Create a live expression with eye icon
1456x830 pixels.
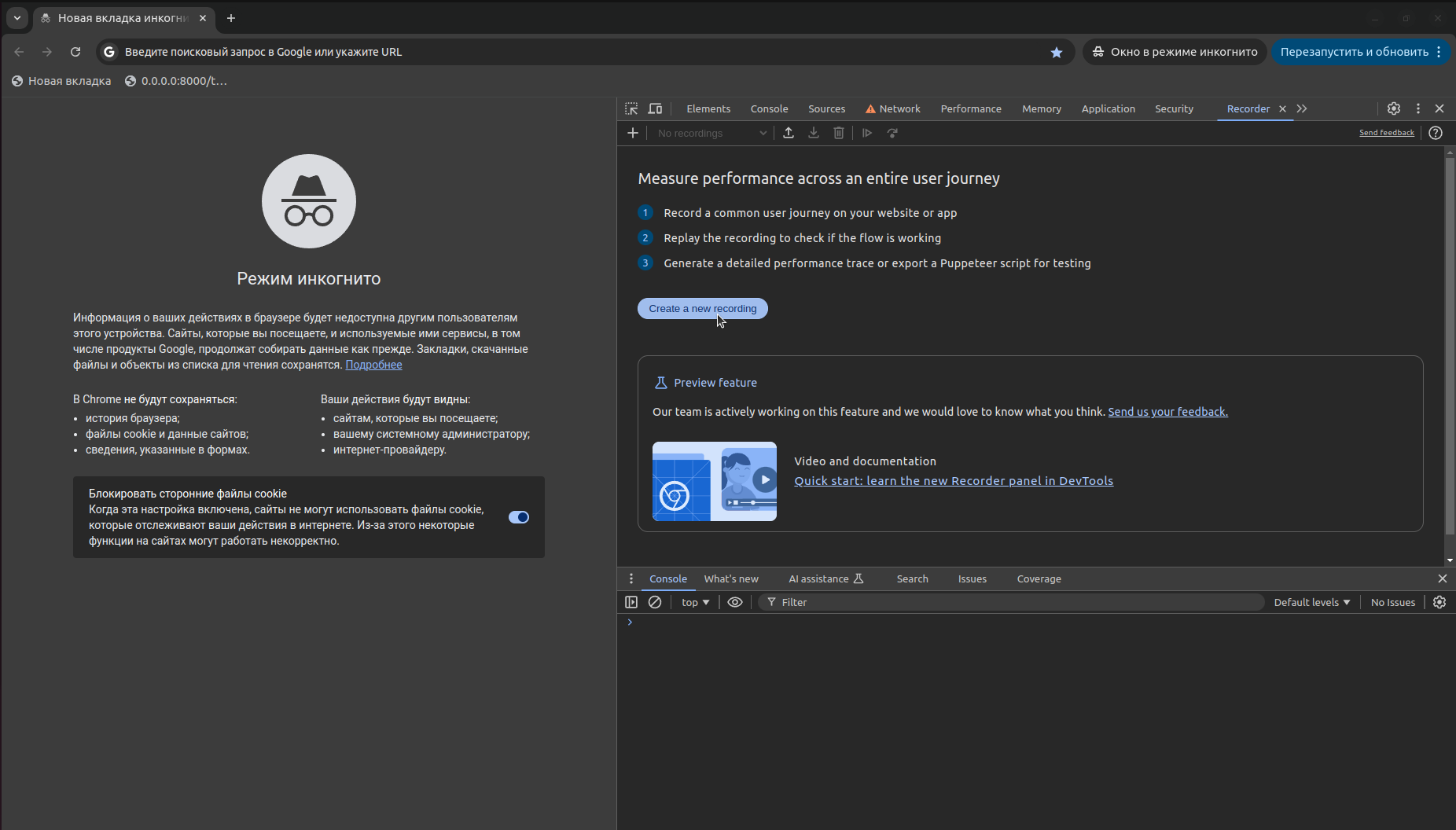pos(735,602)
